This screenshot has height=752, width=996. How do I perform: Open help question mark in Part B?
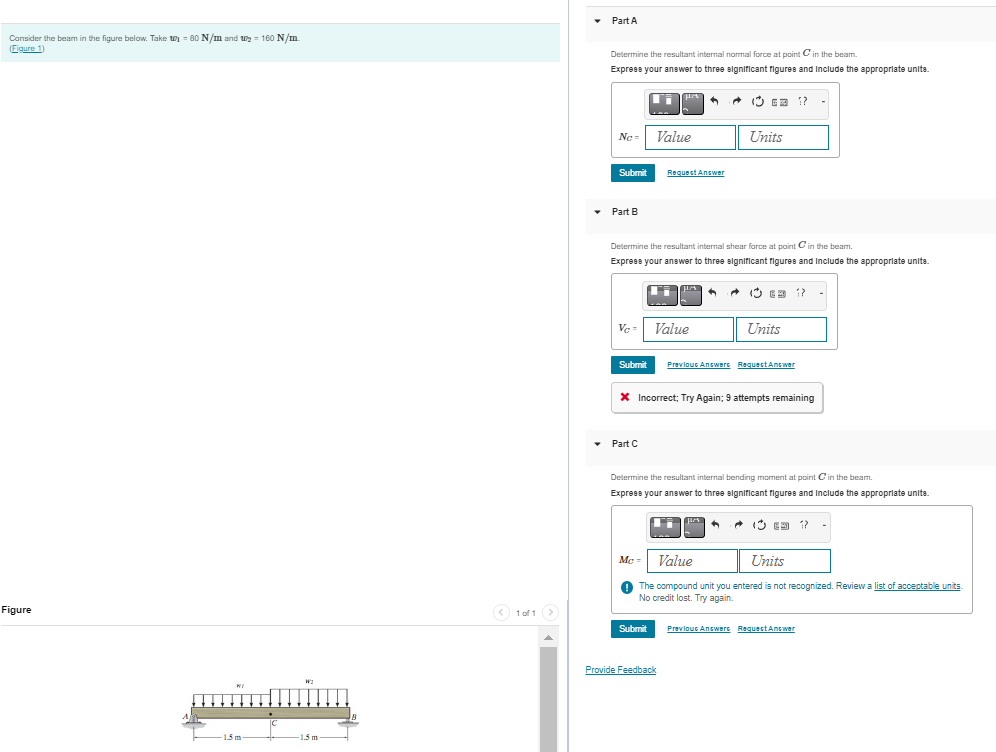pyautogui.click(x=801, y=293)
